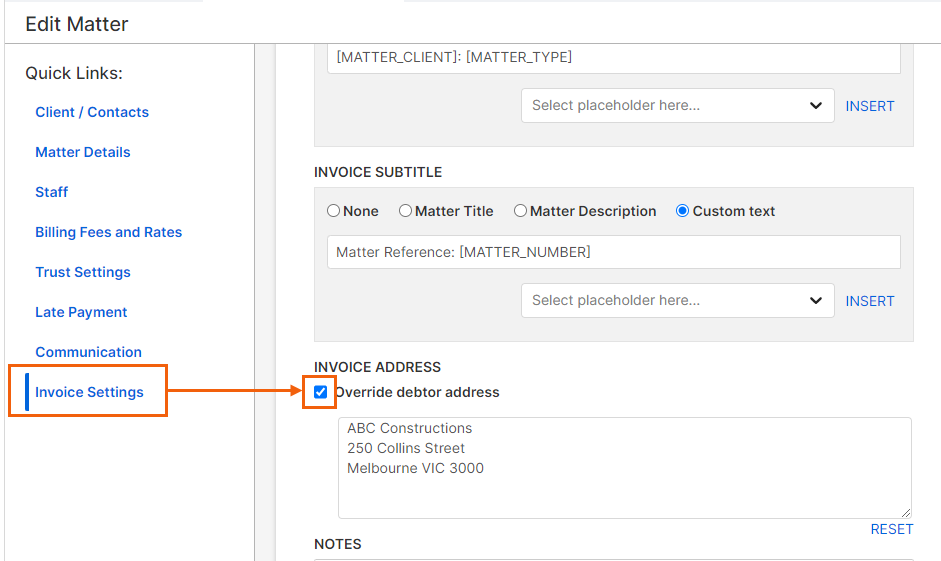Image resolution: width=941 pixels, height=561 pixels.
Task: Click RESET under the address box
Action: click(x=892, y=529)
